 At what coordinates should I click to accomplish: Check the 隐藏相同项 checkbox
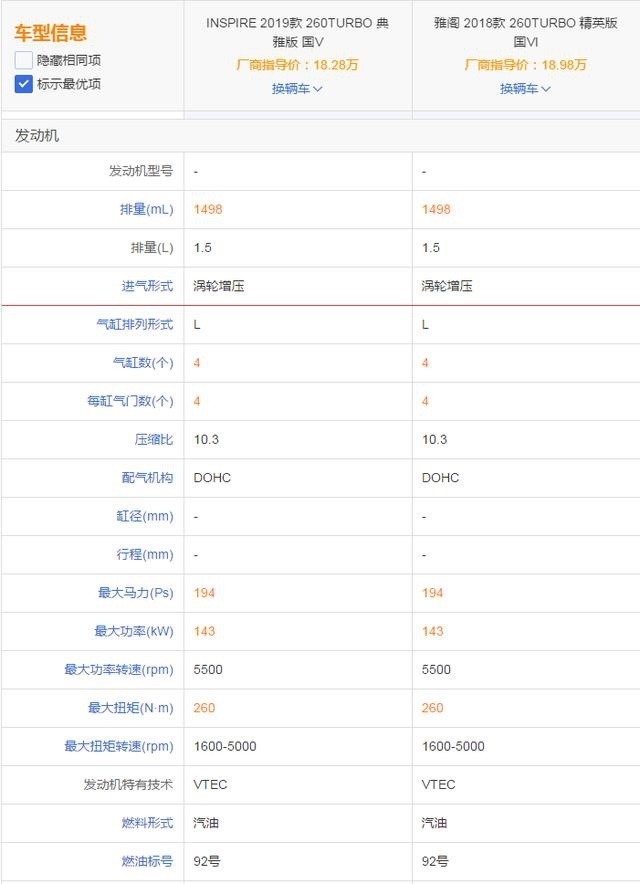pos(23,60)
